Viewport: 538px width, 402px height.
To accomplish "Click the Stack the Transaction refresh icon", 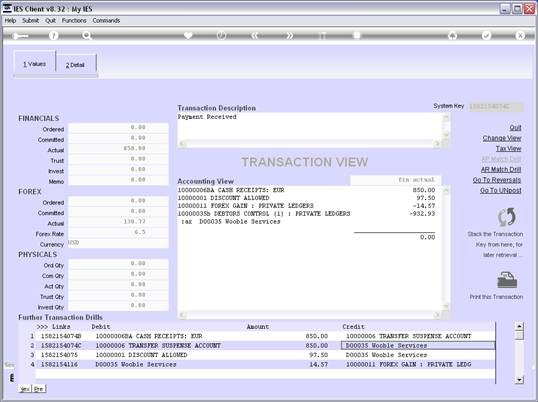I will pyautogui.click(x=506, y=217).
